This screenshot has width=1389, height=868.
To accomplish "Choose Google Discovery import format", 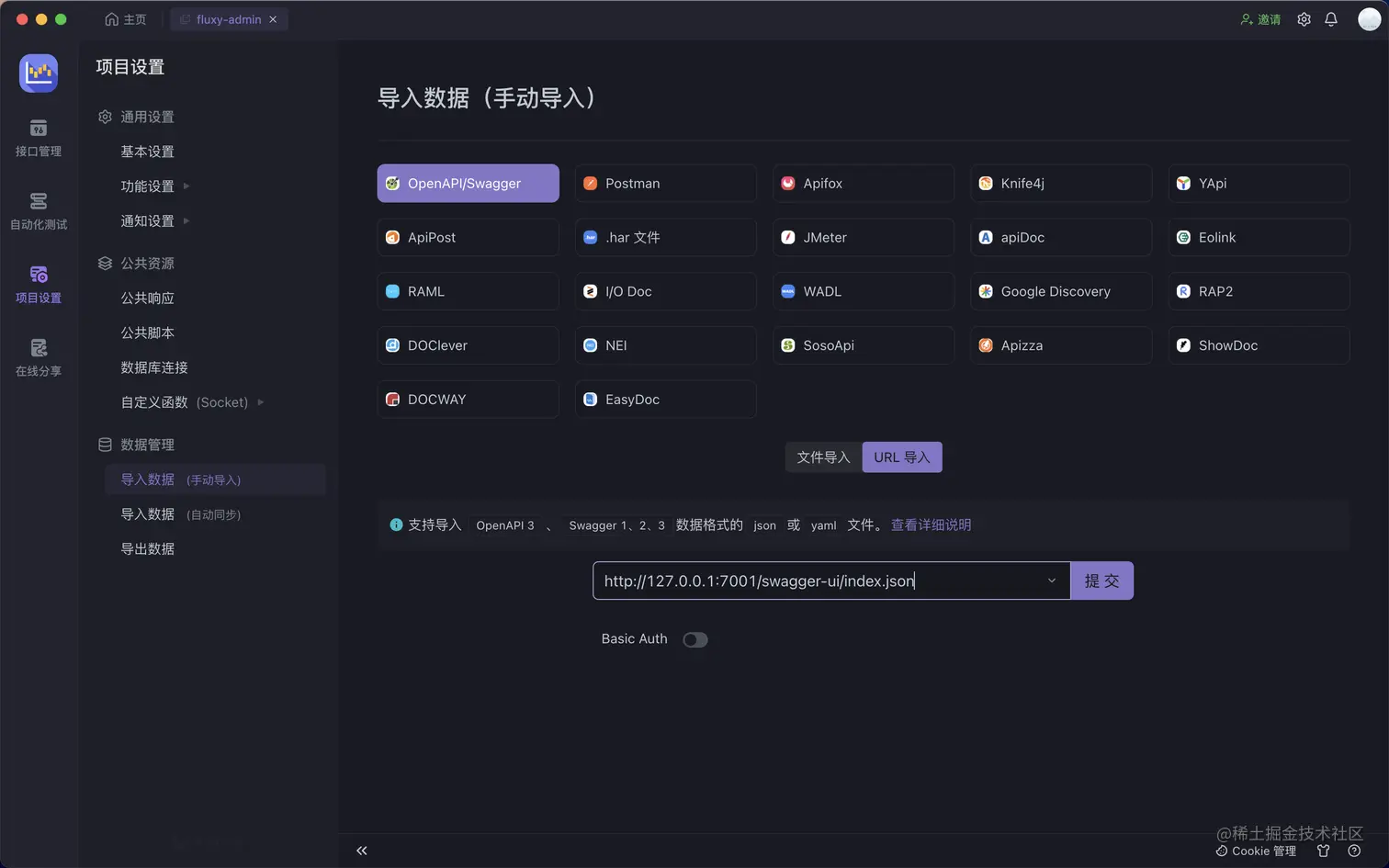I will point(1061,291).
